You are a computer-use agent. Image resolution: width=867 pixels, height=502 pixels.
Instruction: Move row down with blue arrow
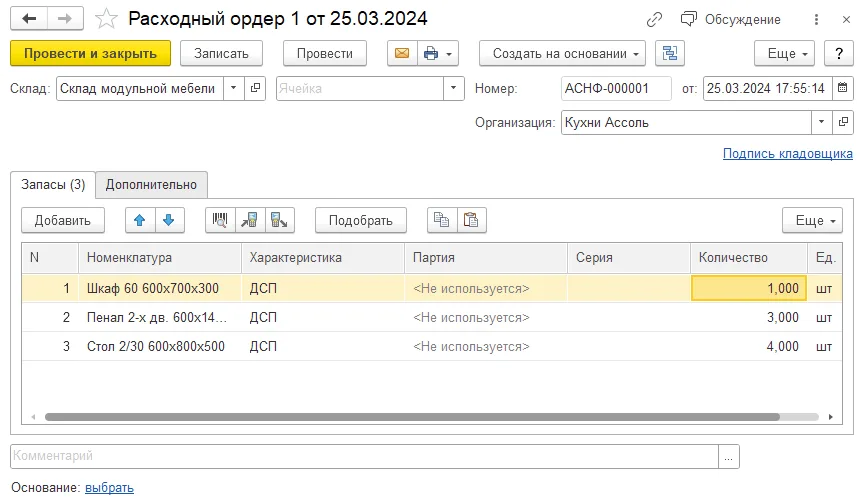tap(169, 221)
